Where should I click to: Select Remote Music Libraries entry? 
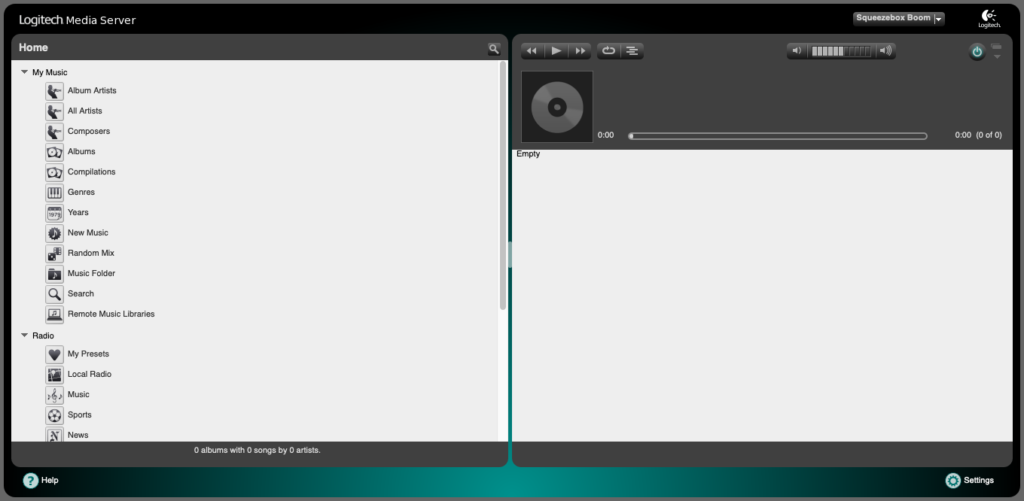110,314
